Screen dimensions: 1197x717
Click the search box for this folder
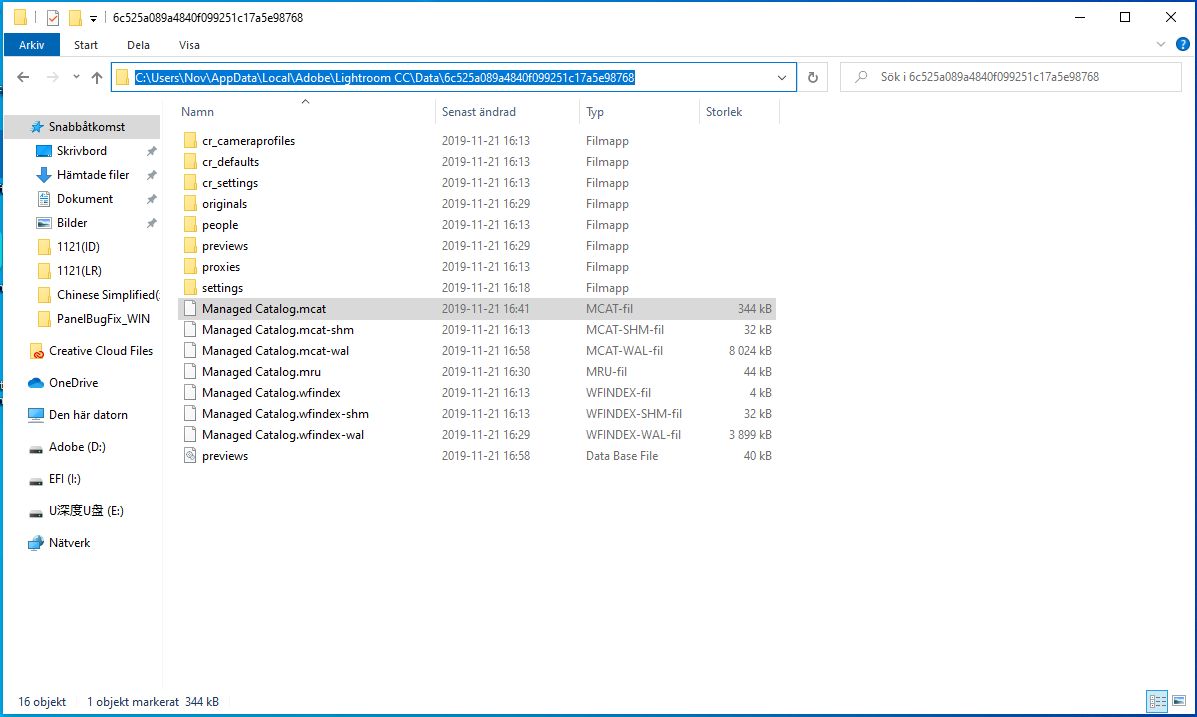1011,77
